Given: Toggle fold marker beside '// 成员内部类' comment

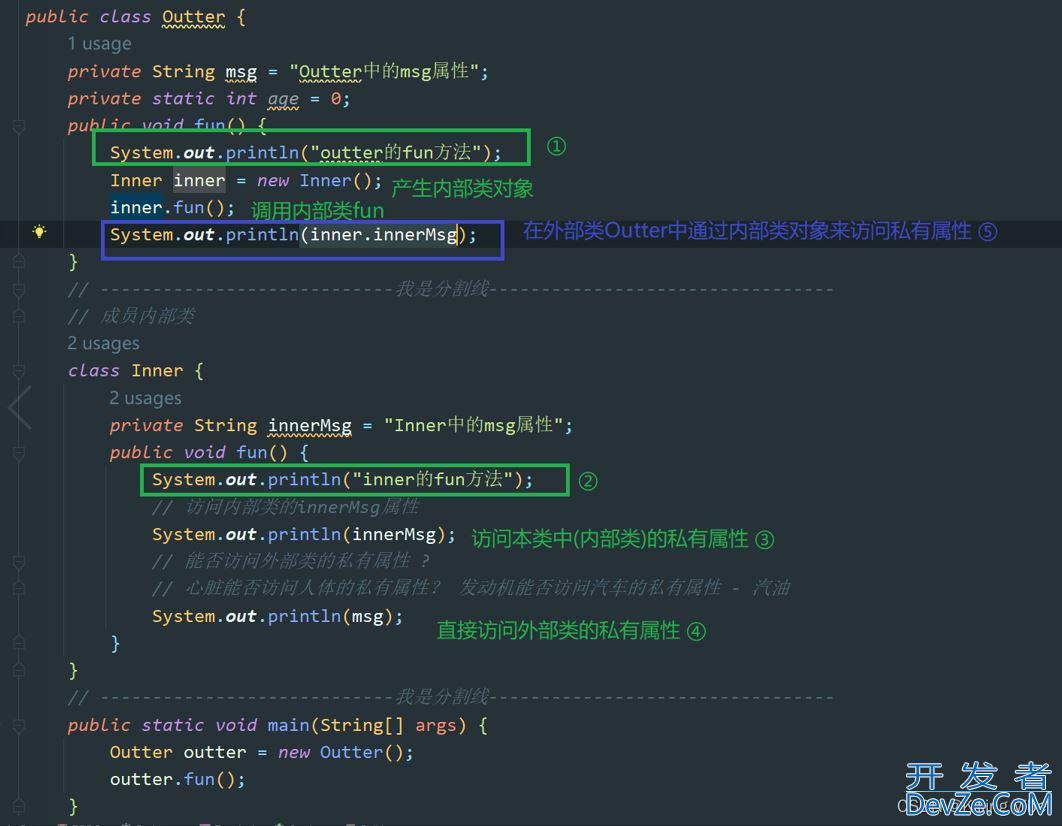Looking at the screenshot, I should pyautogui.click(x=19, y=316).
